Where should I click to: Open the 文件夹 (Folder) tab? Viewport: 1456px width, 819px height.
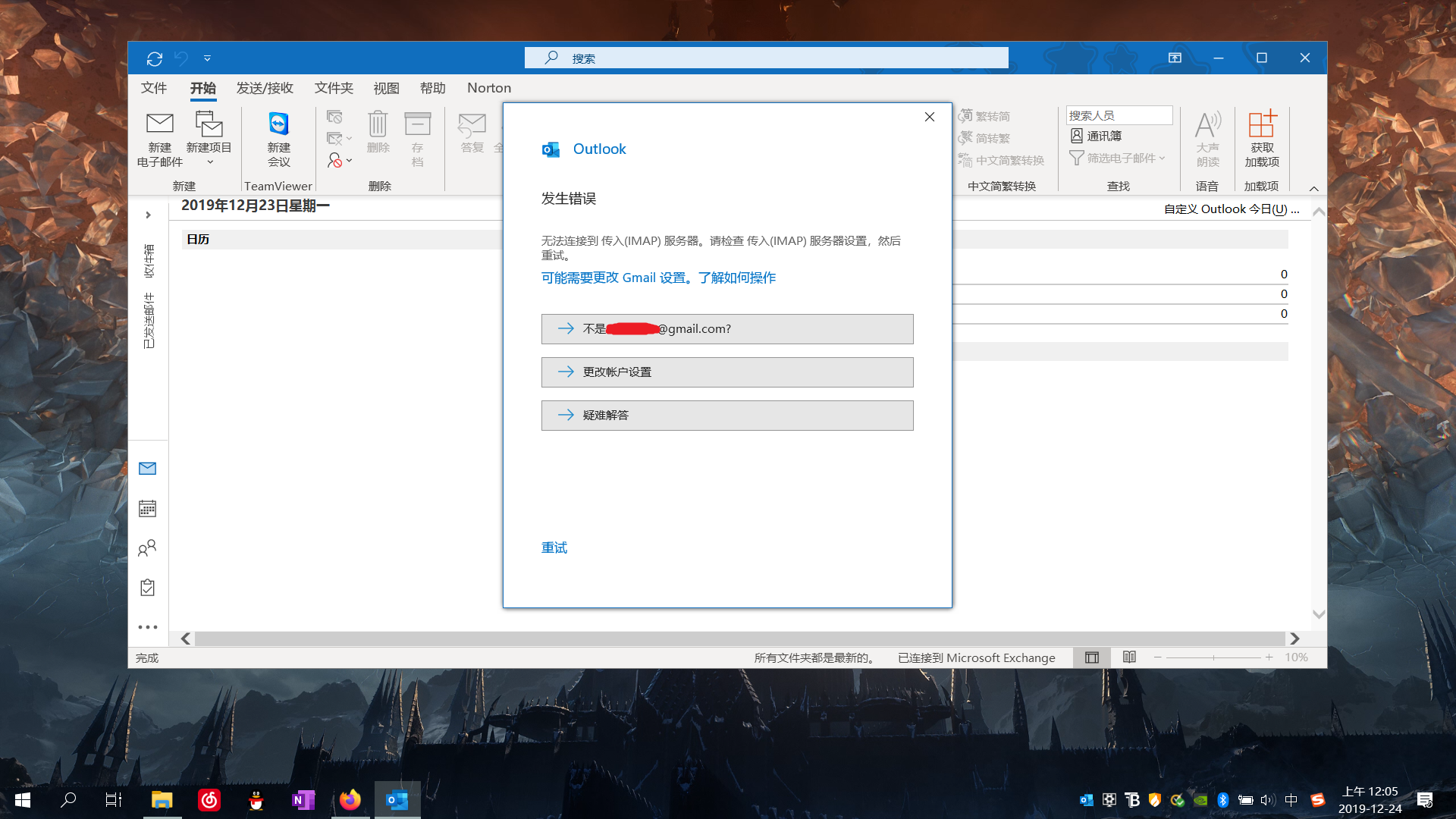tap(334, 88)
